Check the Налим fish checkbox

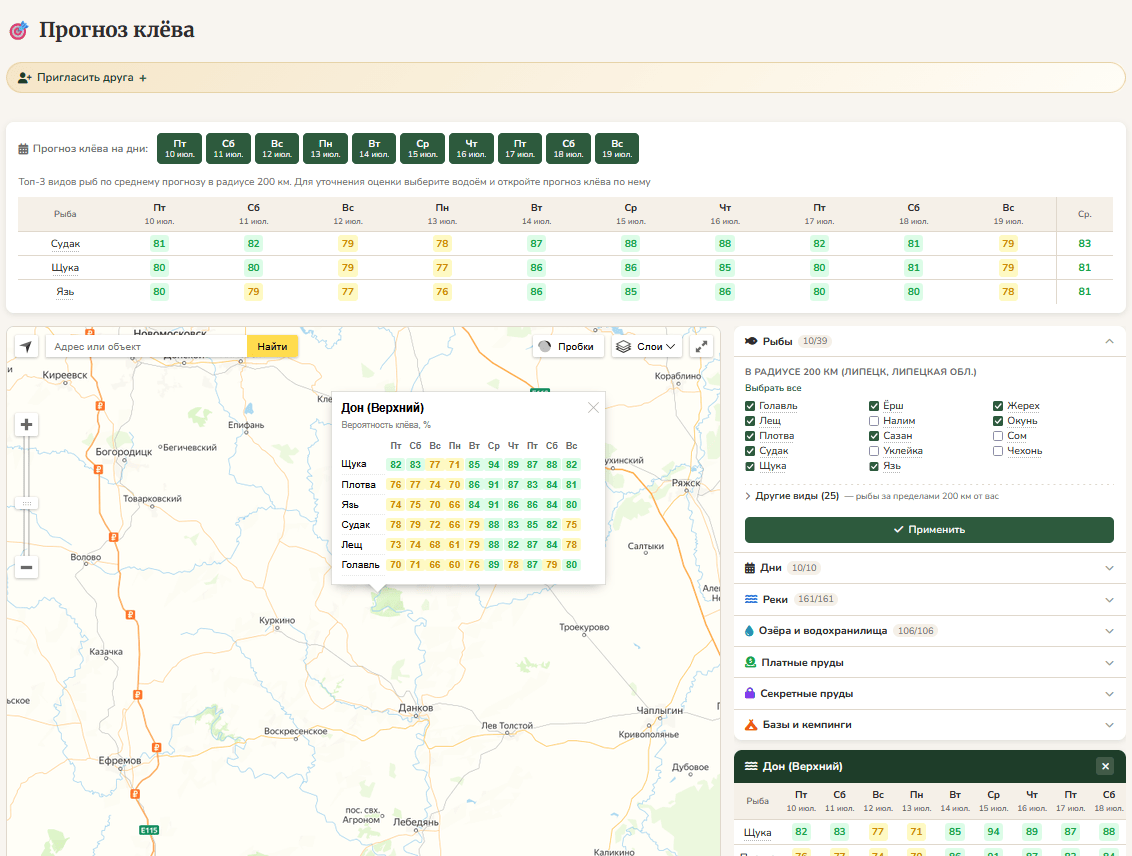pyautogui.click(x=874, y=421)
